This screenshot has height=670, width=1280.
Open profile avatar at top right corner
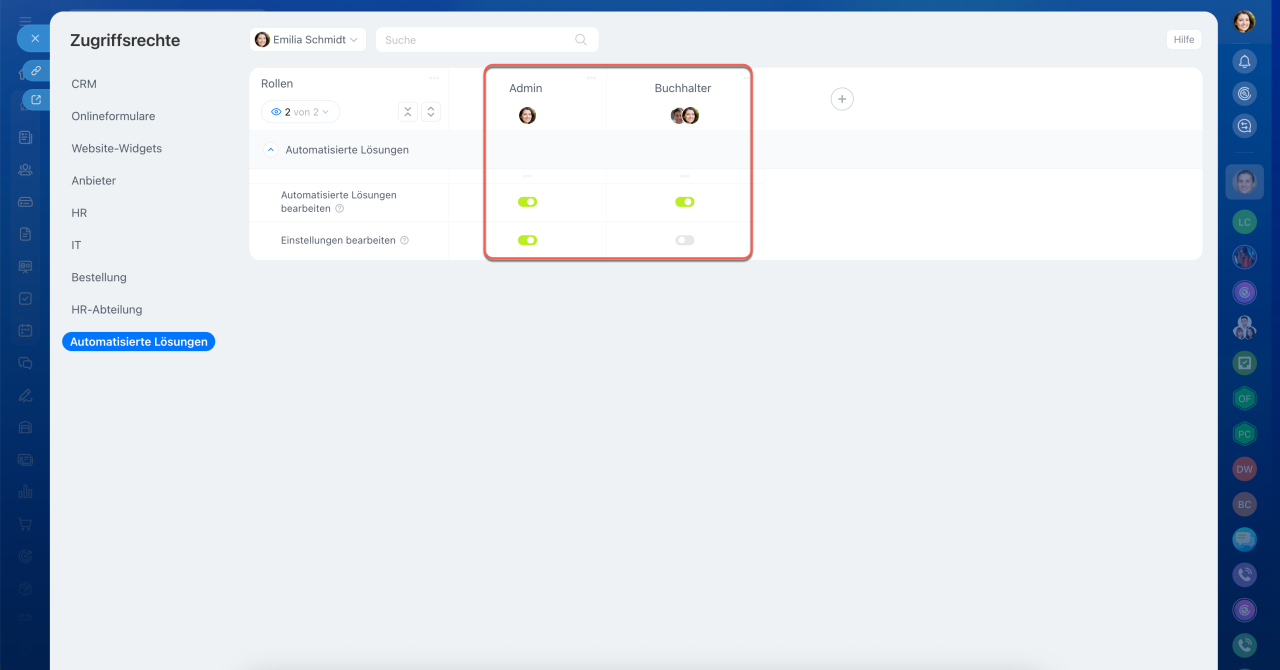point(1244,21)
